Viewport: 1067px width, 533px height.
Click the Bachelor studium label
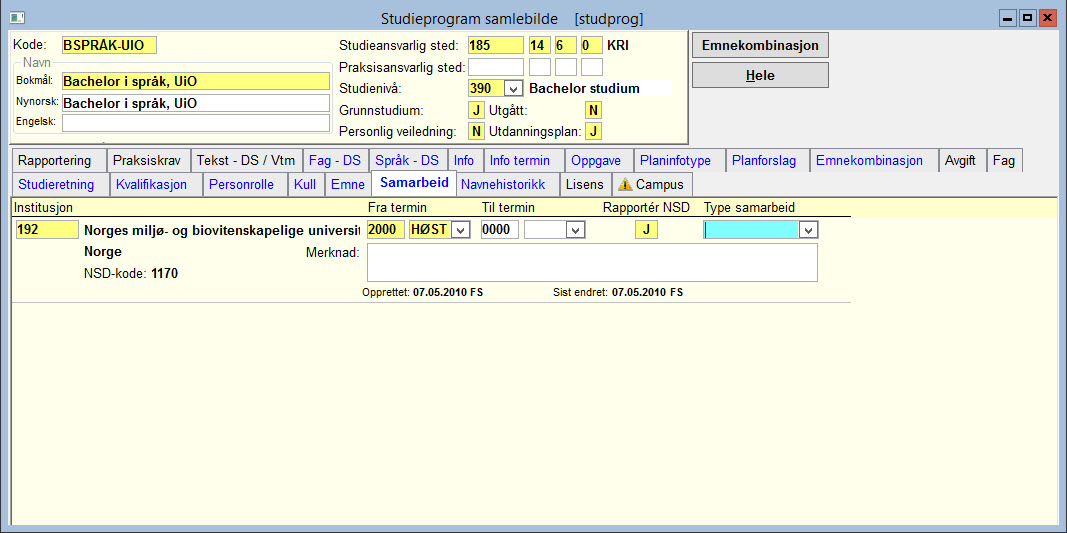pyautogui.click(x=585, y=88)
